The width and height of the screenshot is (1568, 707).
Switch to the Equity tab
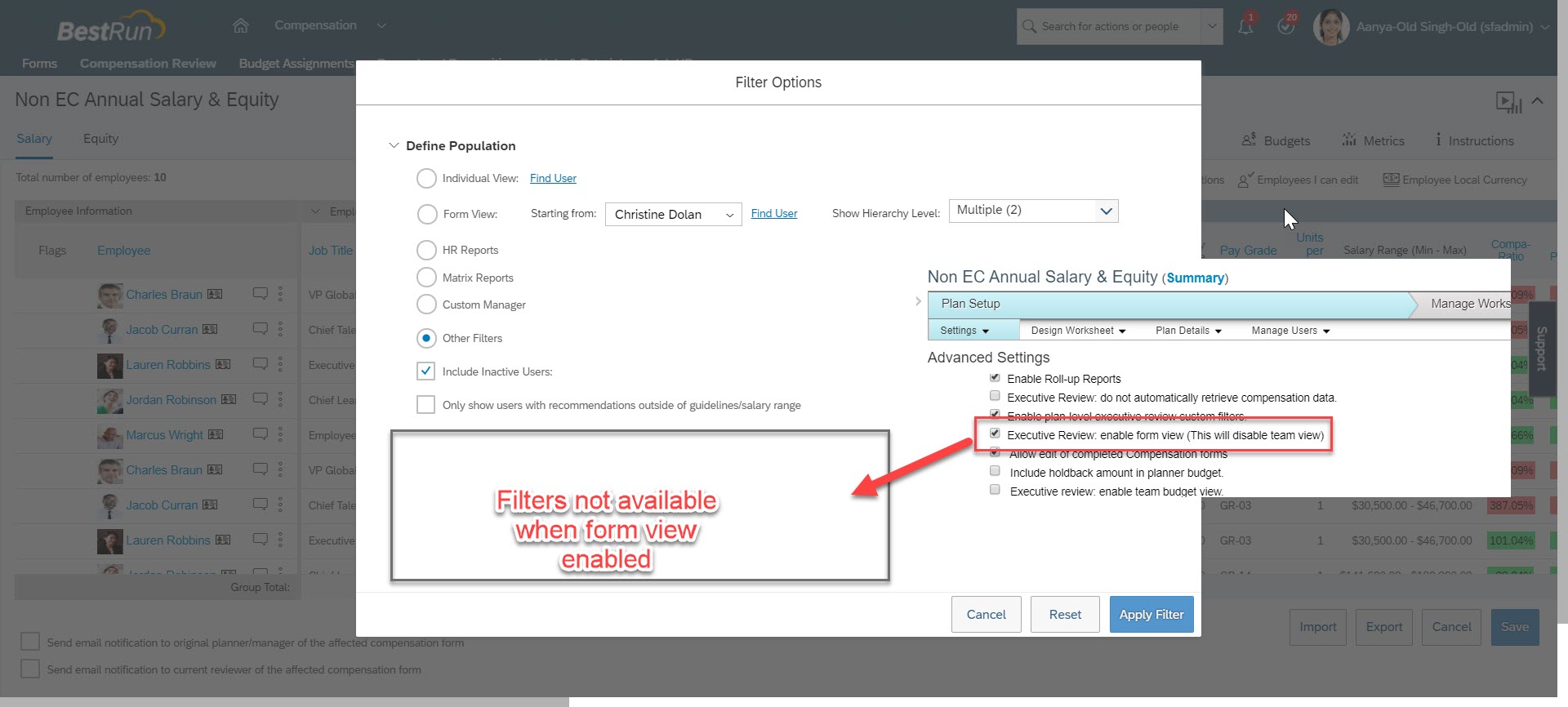100,139
